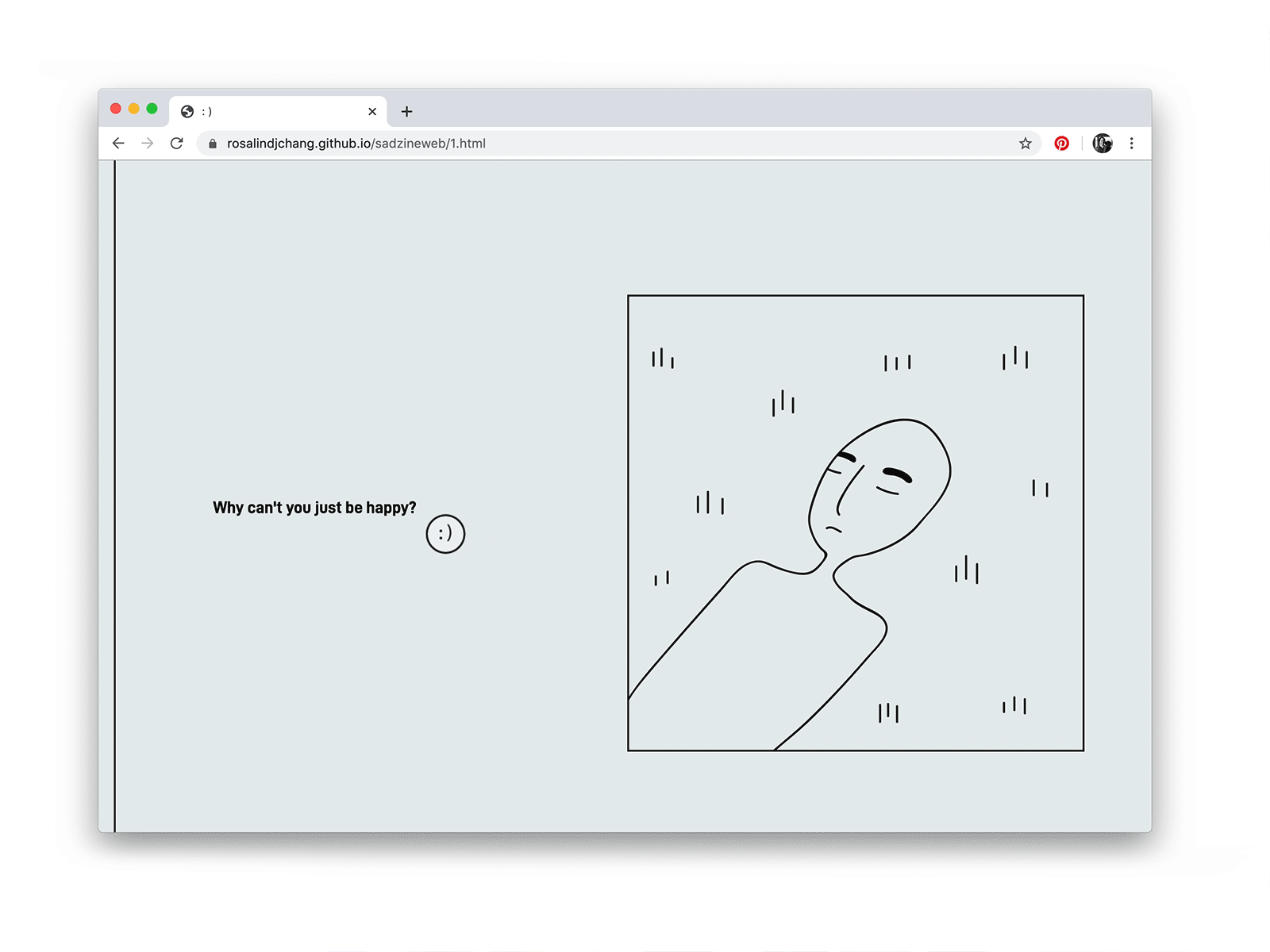Open the Pinterest extension
The width and height of the screenshot is (1270, 952).
pos(1062,144)
